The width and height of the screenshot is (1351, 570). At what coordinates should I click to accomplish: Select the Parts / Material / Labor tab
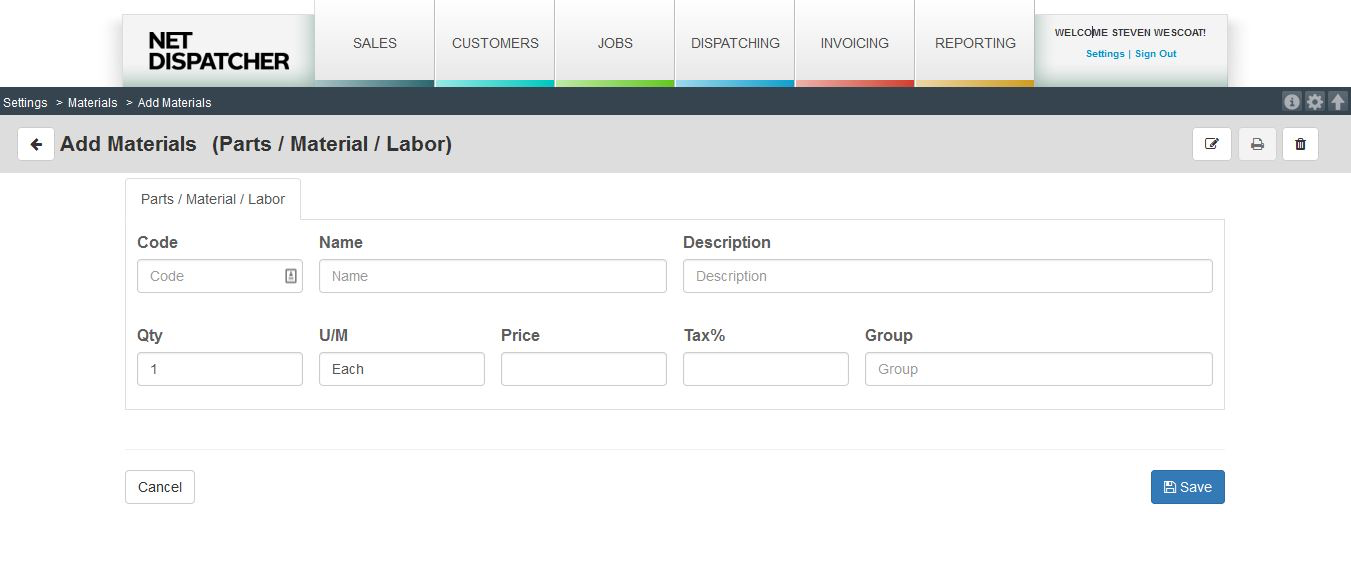[213, 199]
